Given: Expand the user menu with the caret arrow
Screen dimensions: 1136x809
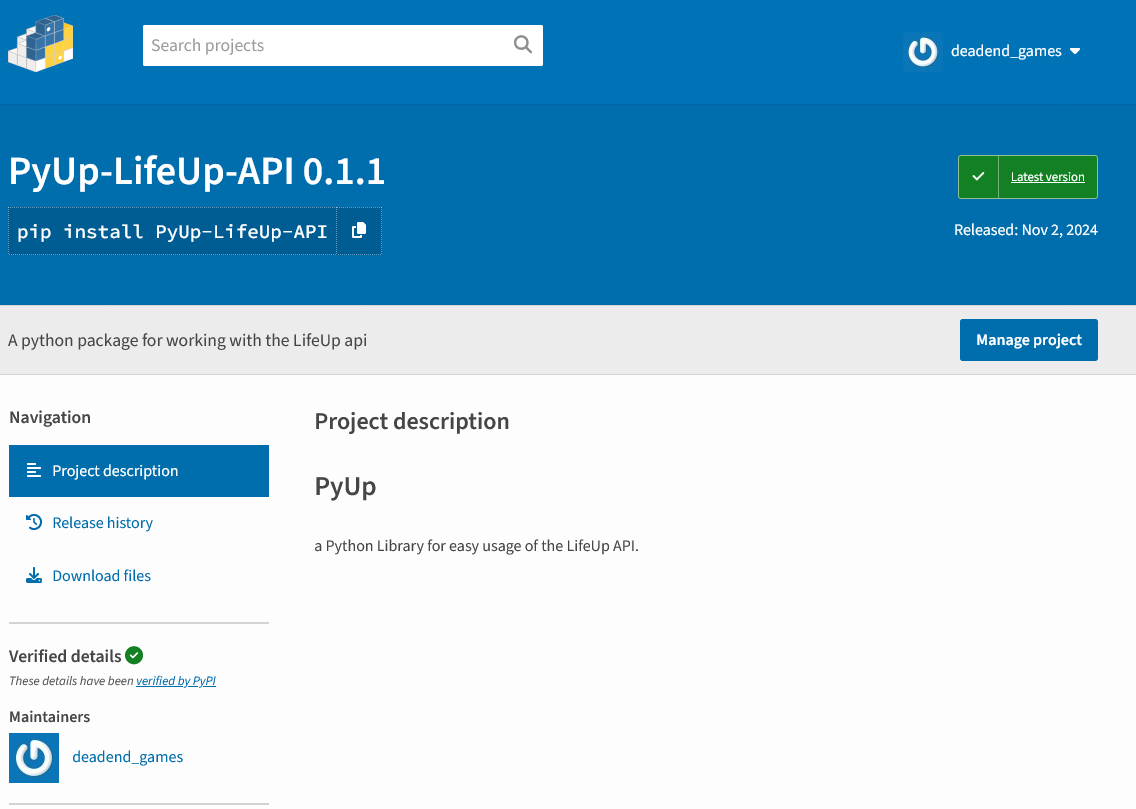Looking at the screenshot, I should point(1075,51).
